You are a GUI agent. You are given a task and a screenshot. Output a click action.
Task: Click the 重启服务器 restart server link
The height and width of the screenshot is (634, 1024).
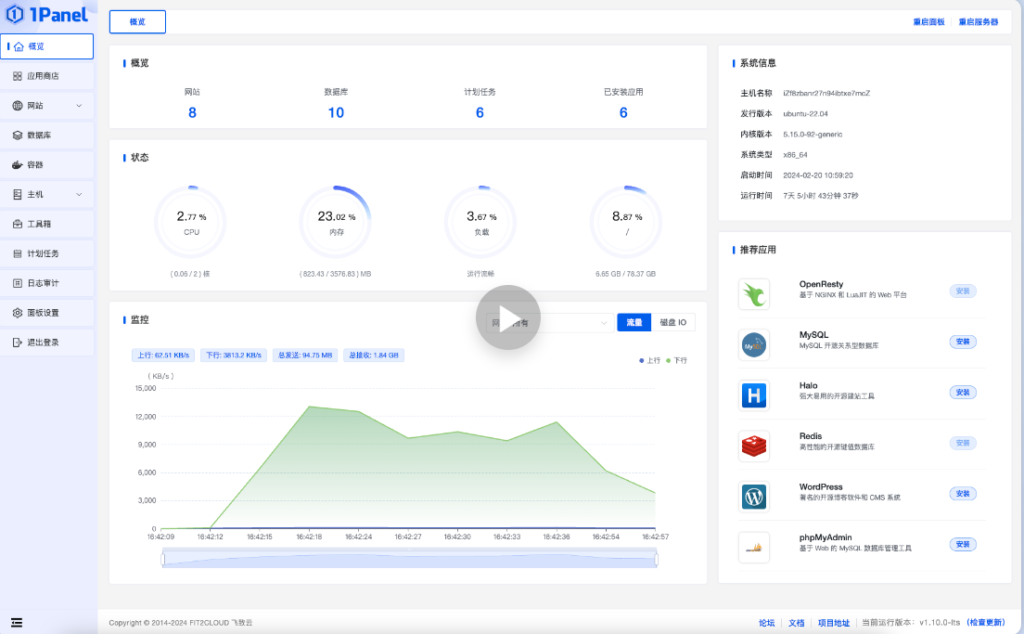pyautogui.click(x=978, y=22)
